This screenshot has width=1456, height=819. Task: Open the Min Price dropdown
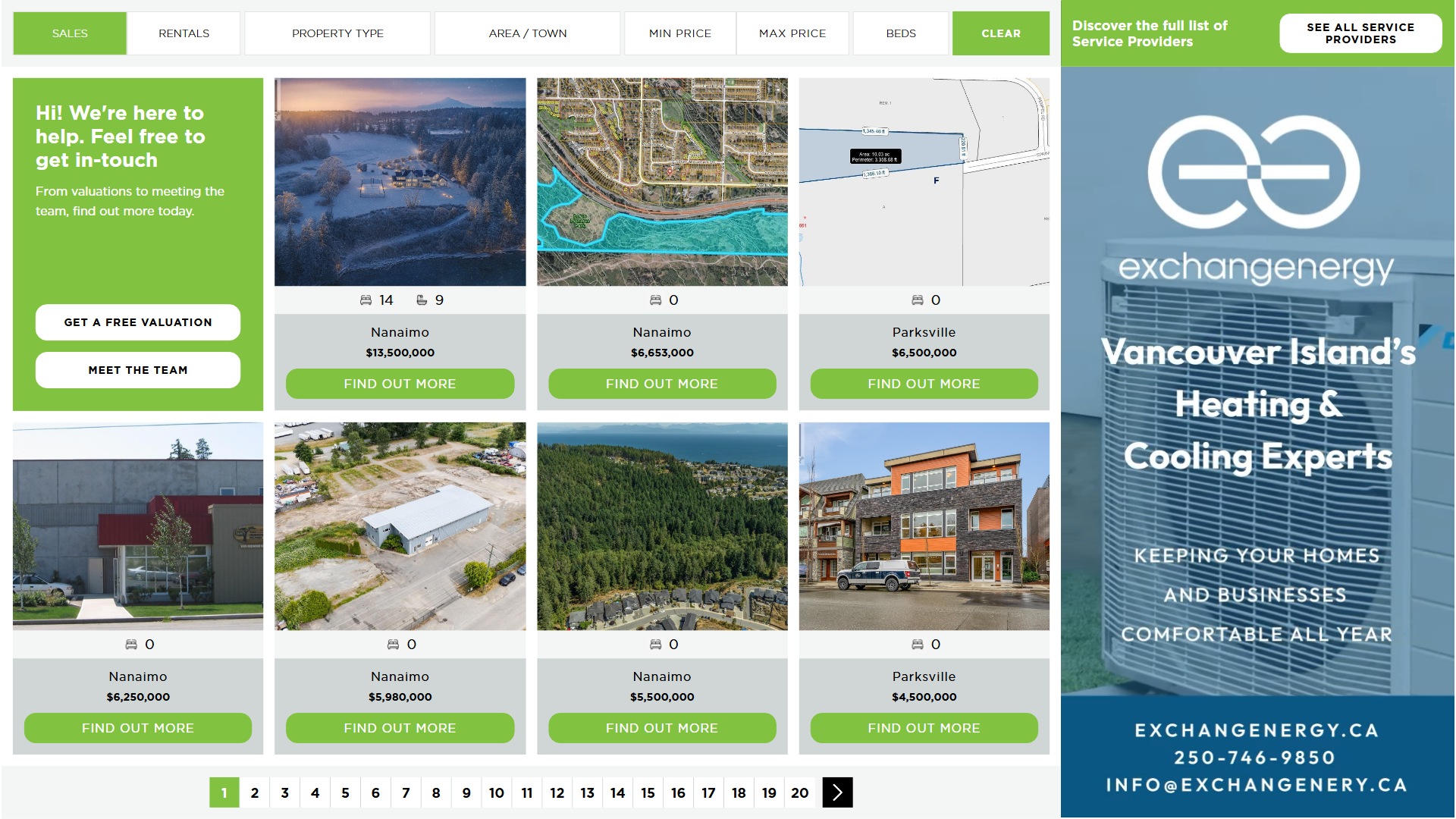(679, 33)
